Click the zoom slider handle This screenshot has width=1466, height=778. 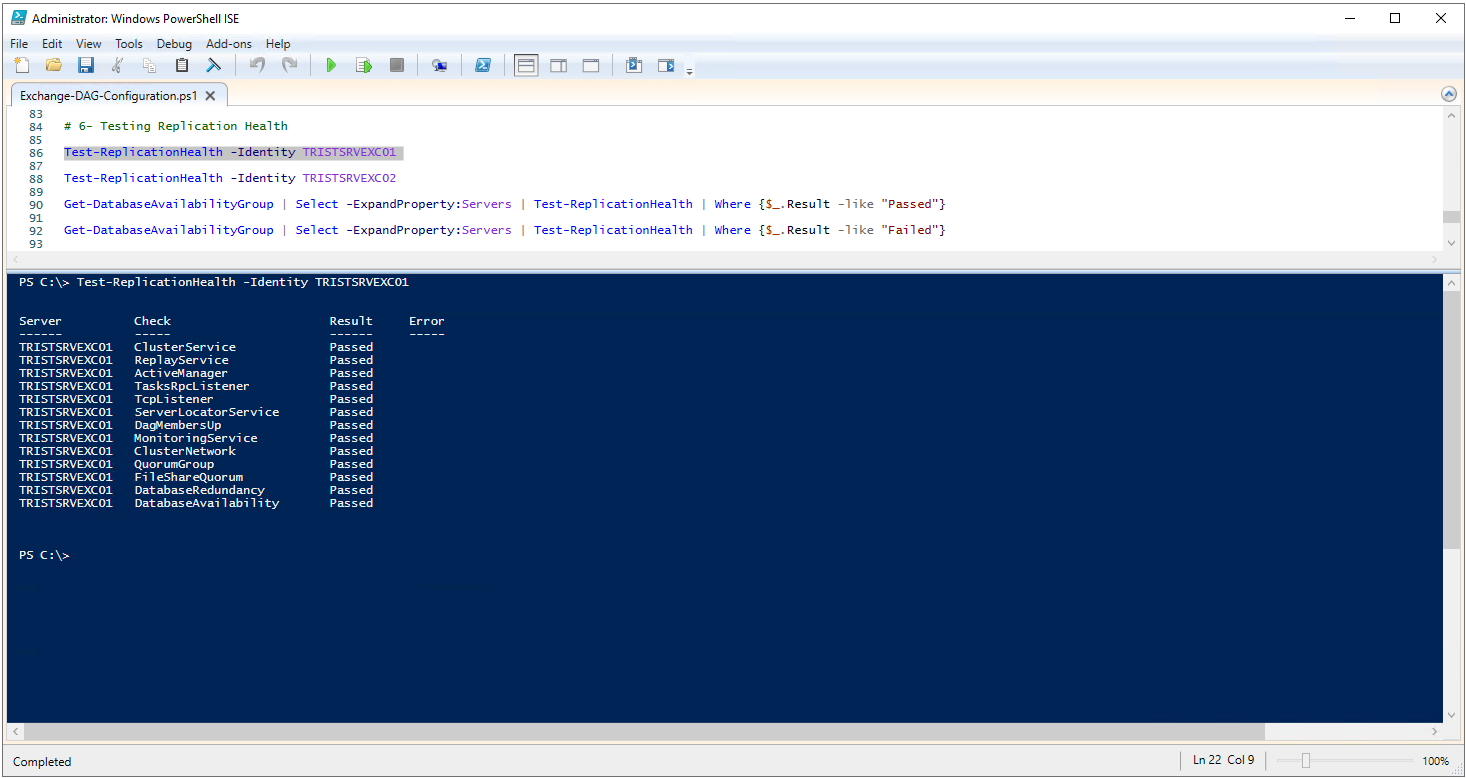pyautogui.click(x=1305, y=761)
